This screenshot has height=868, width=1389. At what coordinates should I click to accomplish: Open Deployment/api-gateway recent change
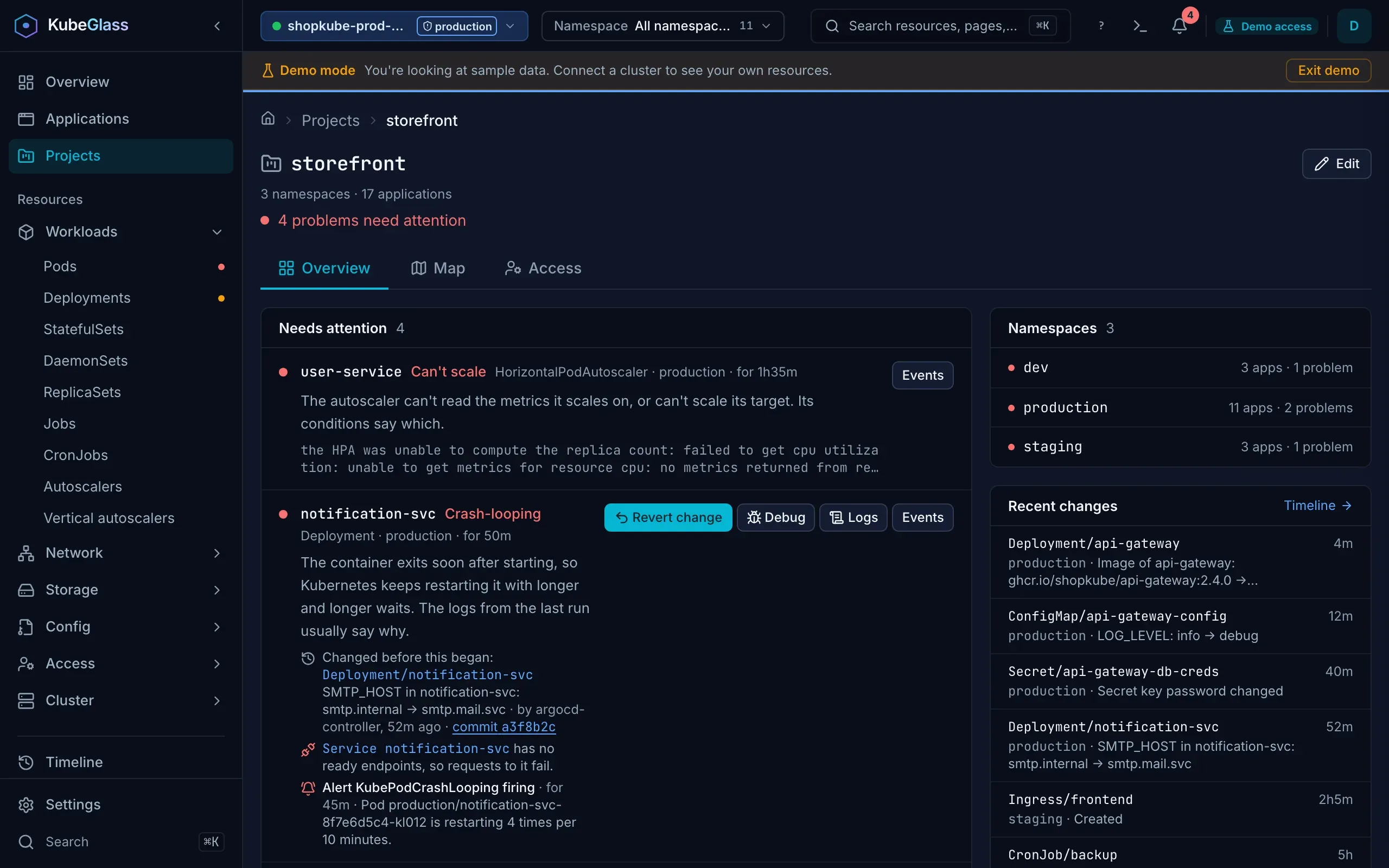click(1180, 563)
